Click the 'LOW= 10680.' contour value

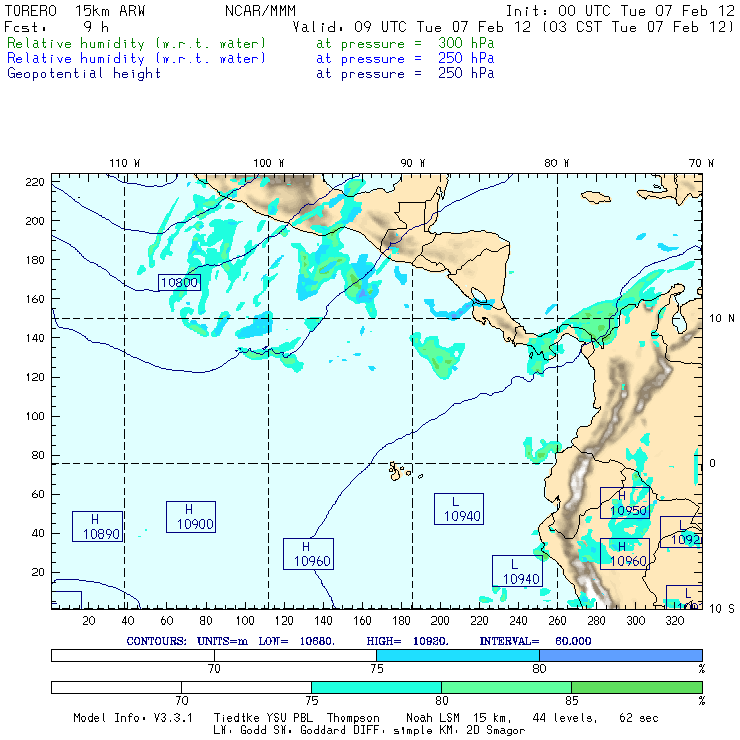click(296, 641)
